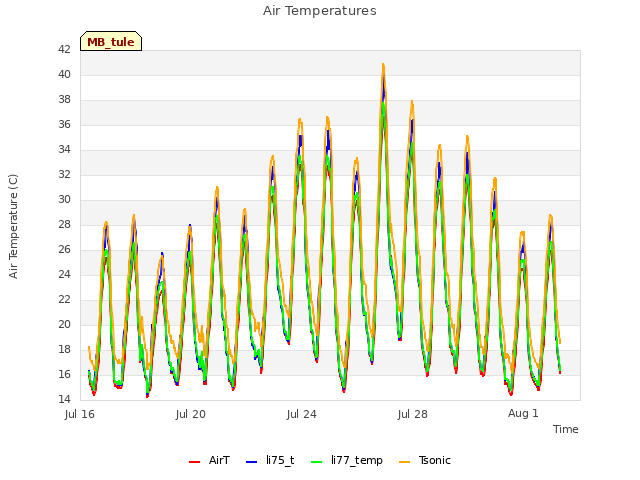Image resolution: width=640 pixels, height=480 pixels.
Task: Toggle the li75_t legend entry
Action: pyautogui.click(x=270, y=460)
